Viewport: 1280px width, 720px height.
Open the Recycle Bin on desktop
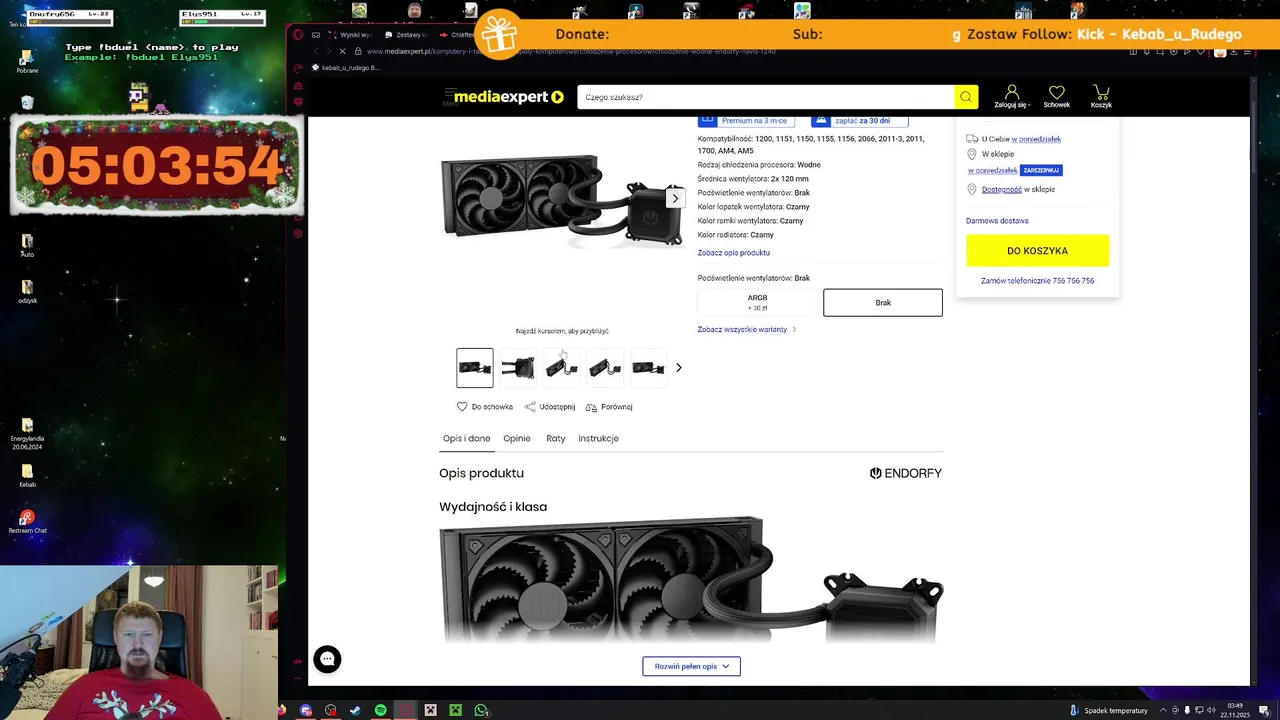click(x=27, y=103)
